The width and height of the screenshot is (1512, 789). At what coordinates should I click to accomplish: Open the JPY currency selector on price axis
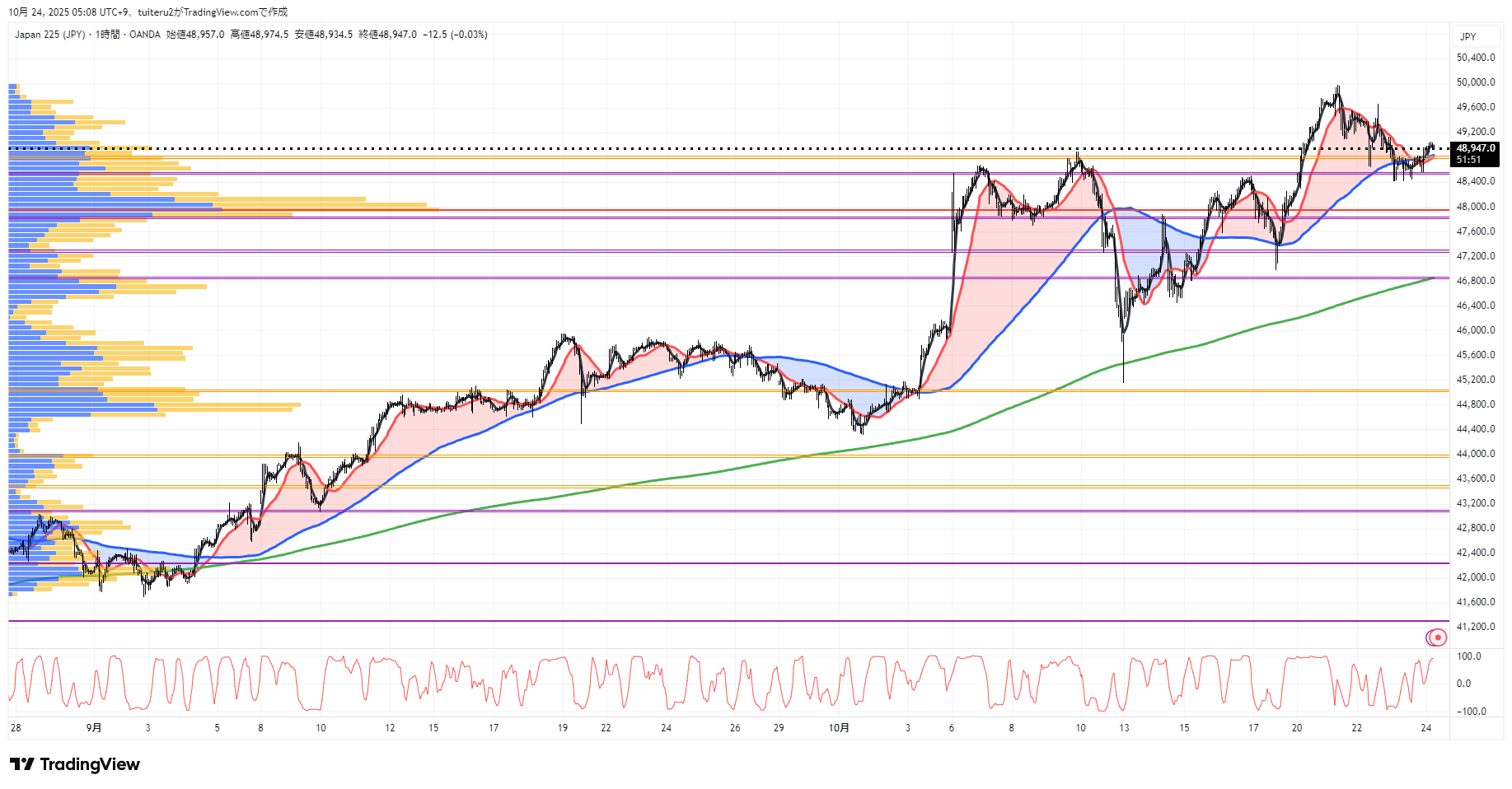click(1468, 36)
